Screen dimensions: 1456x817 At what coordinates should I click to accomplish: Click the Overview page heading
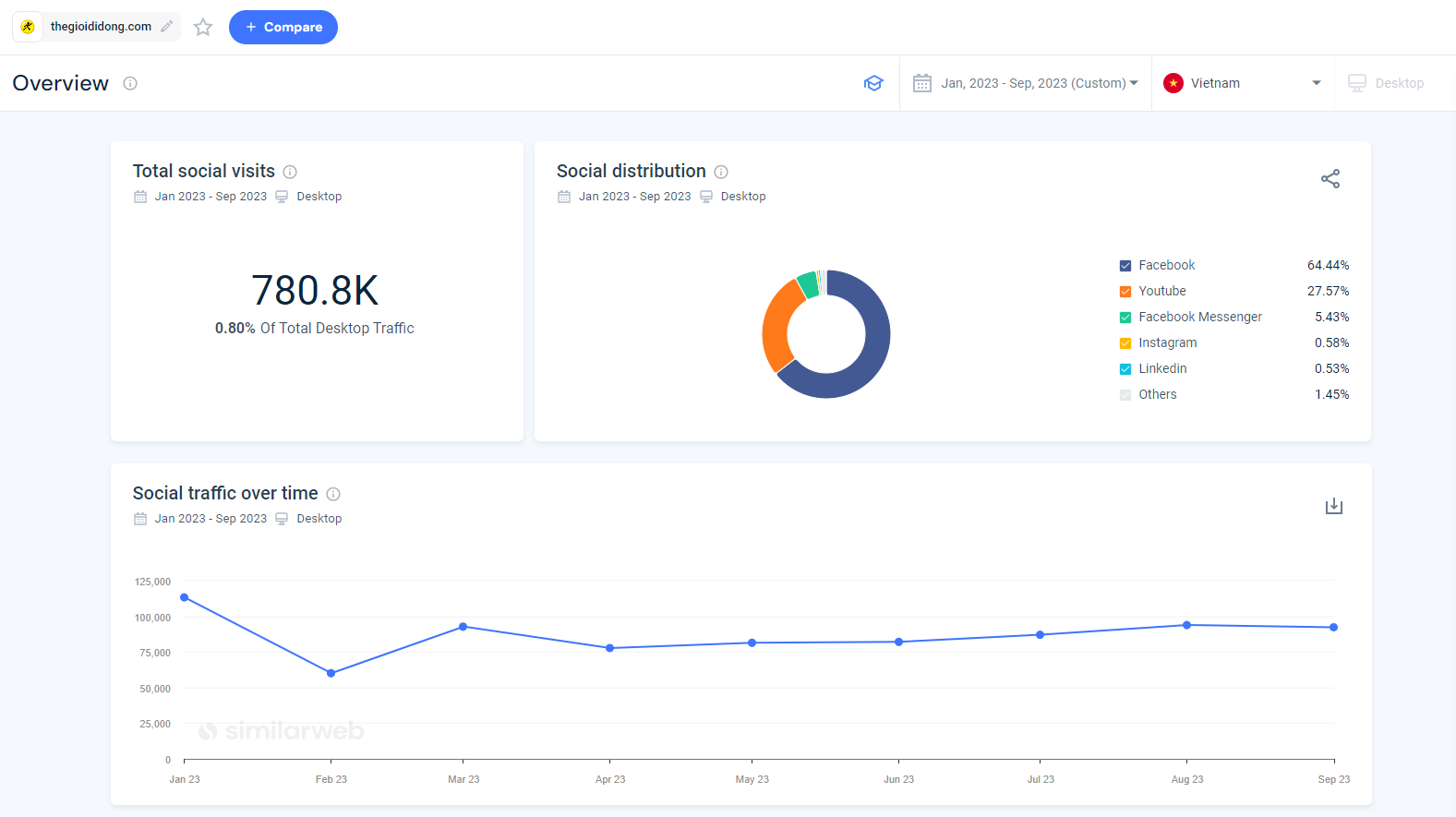(61, 83)
